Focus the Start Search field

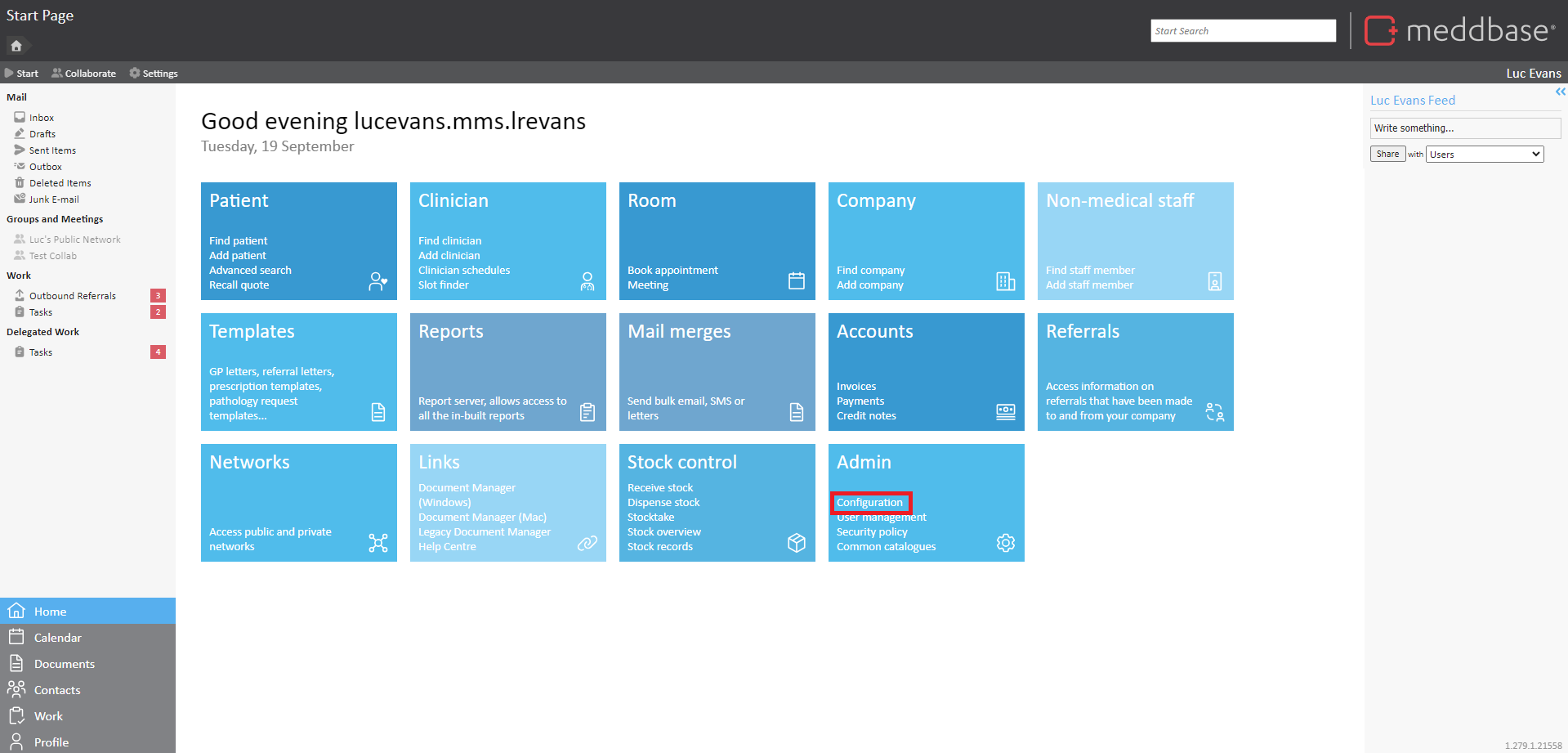click(x=1242, y=31)
